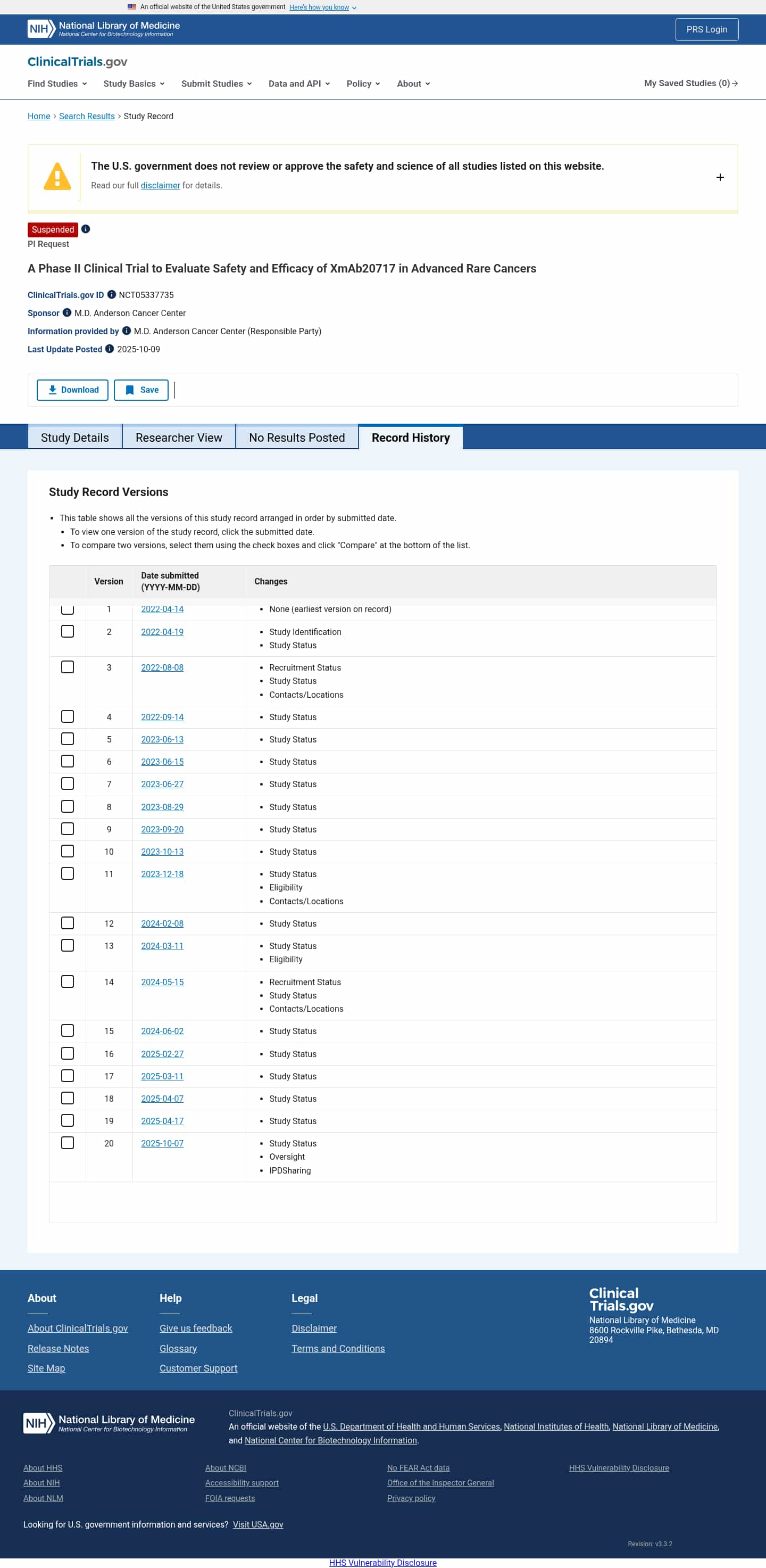Image resolution: width=766 pixels, height=1568 pixels.
Task: Download the study record
Action: pos(72,390)
